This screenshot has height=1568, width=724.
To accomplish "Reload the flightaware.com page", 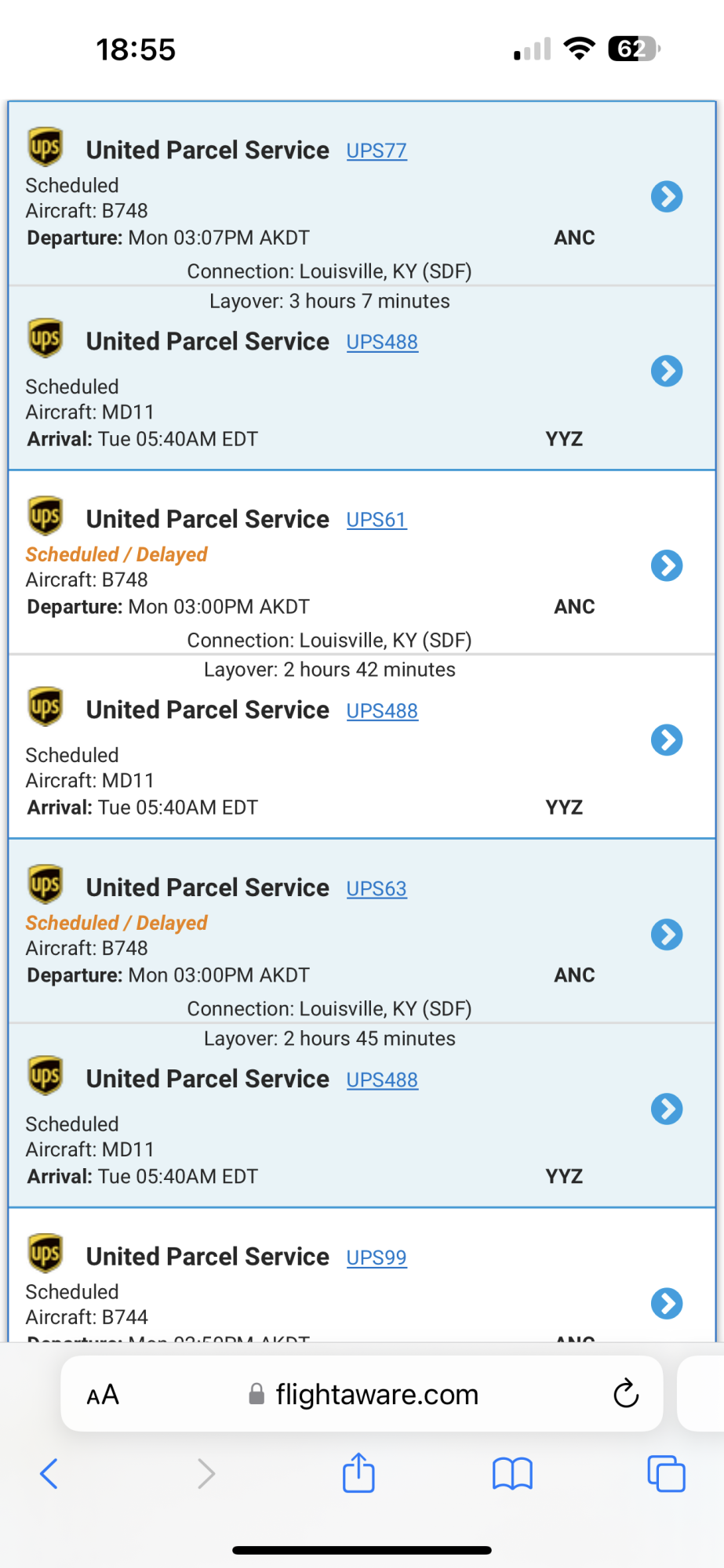I will [626, 1393].
